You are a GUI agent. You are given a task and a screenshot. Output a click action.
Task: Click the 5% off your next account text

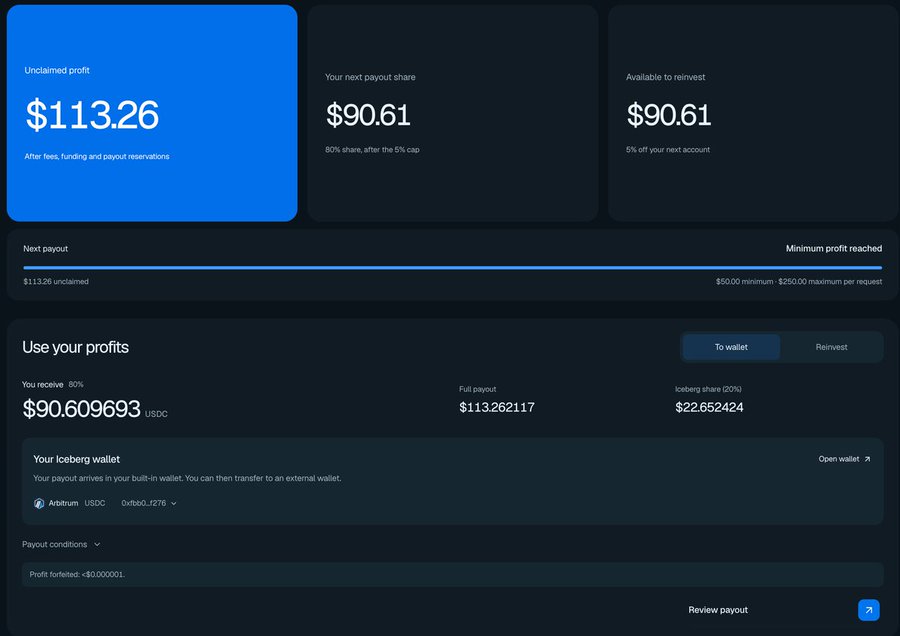pyautogui.click(x=668, y=150)
